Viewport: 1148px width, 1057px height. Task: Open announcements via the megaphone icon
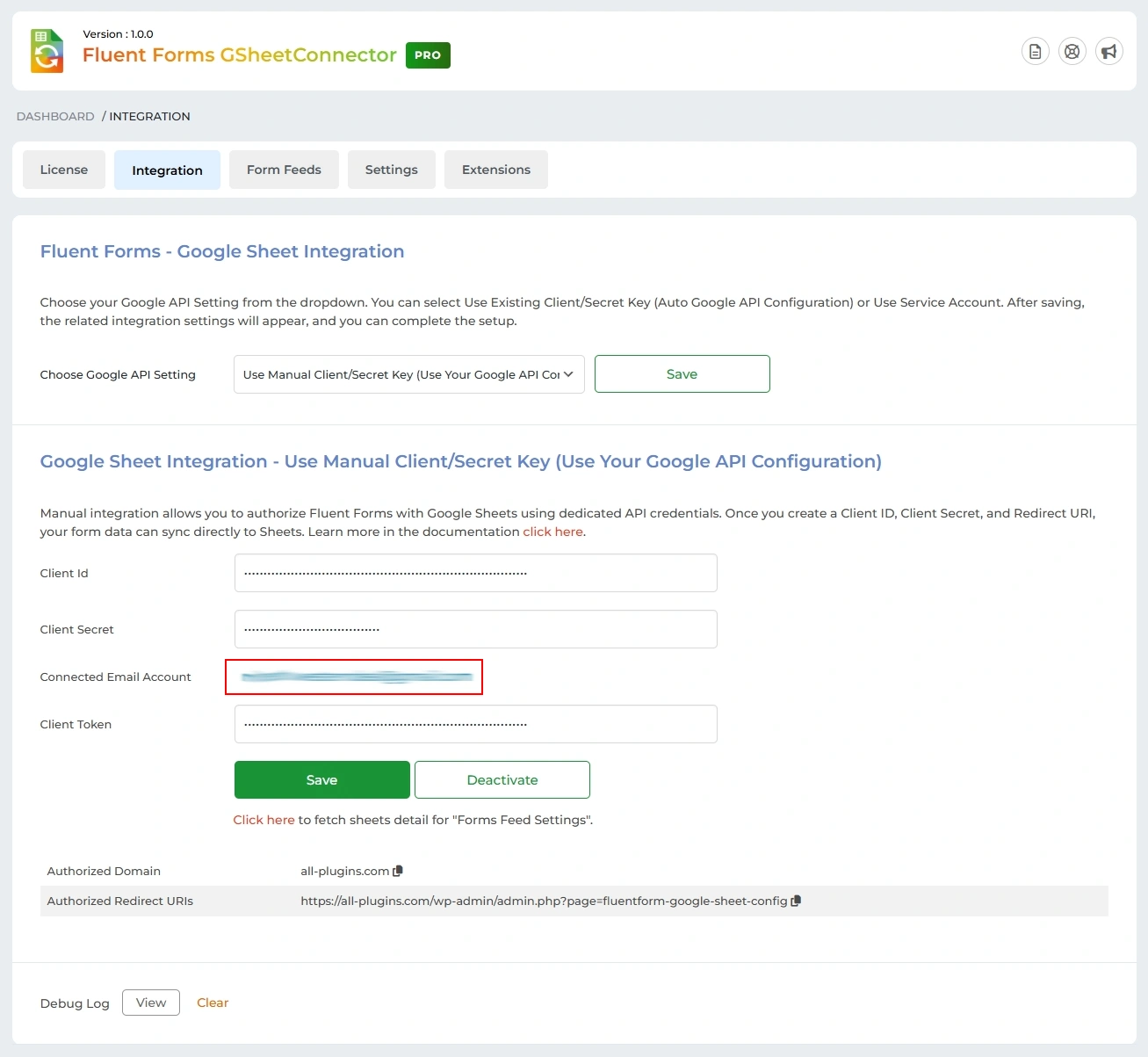point(1109,51)
